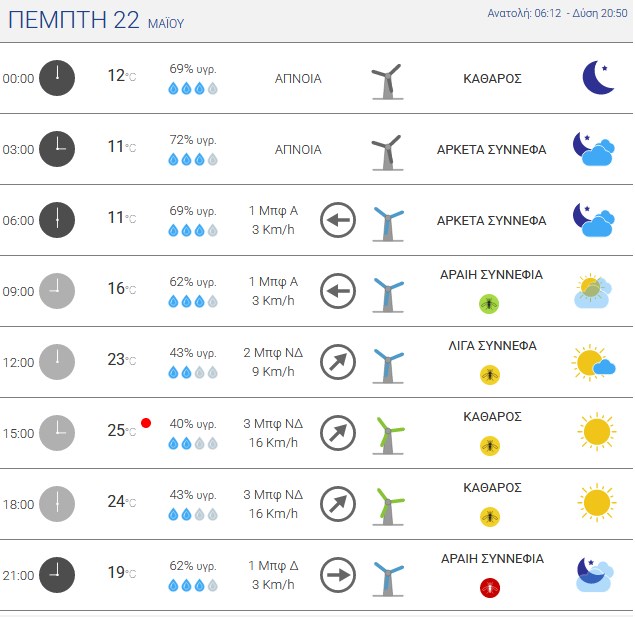Click the moon and clouds icon at 06:00
This screenshot has width=635, height=617.
593,219
